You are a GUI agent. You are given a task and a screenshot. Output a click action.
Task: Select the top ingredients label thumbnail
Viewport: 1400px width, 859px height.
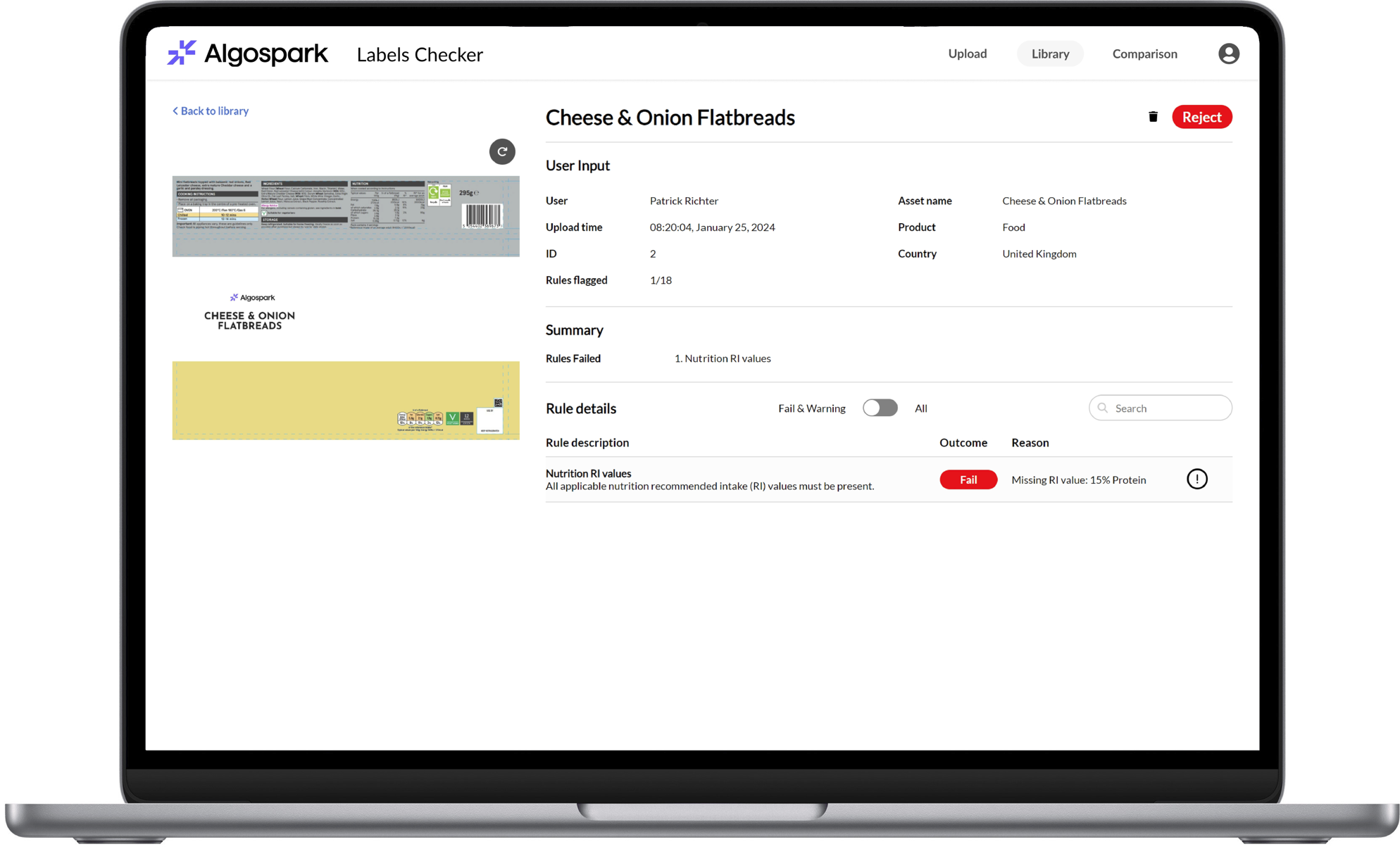345,216
